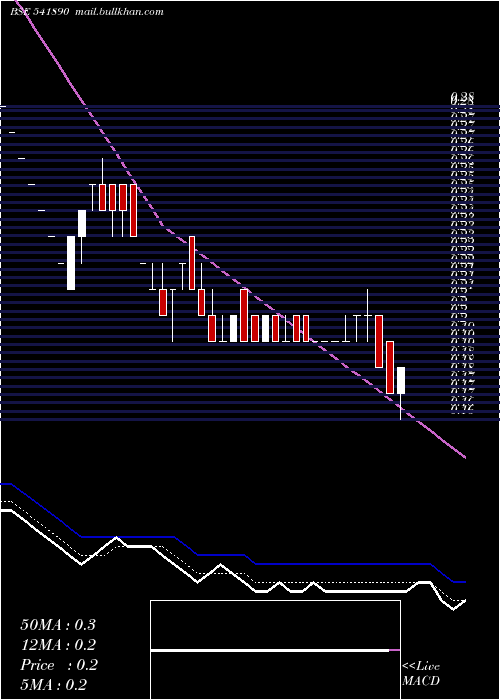Click the '5MA : 0.2' value
Viewport: 500px width, 700px height.
[x=54, y=684]
